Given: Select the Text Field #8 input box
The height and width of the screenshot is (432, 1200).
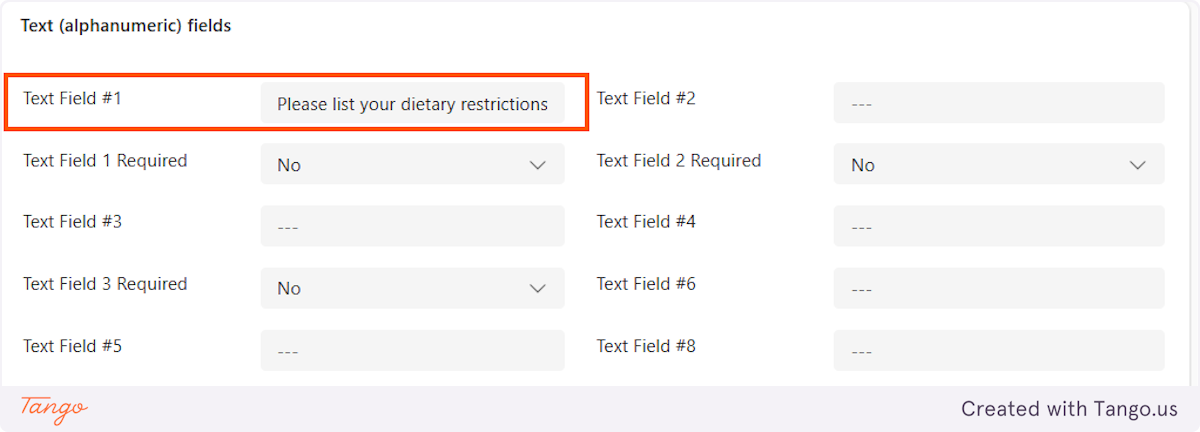Looking at the screenshot, I should 998,350.
